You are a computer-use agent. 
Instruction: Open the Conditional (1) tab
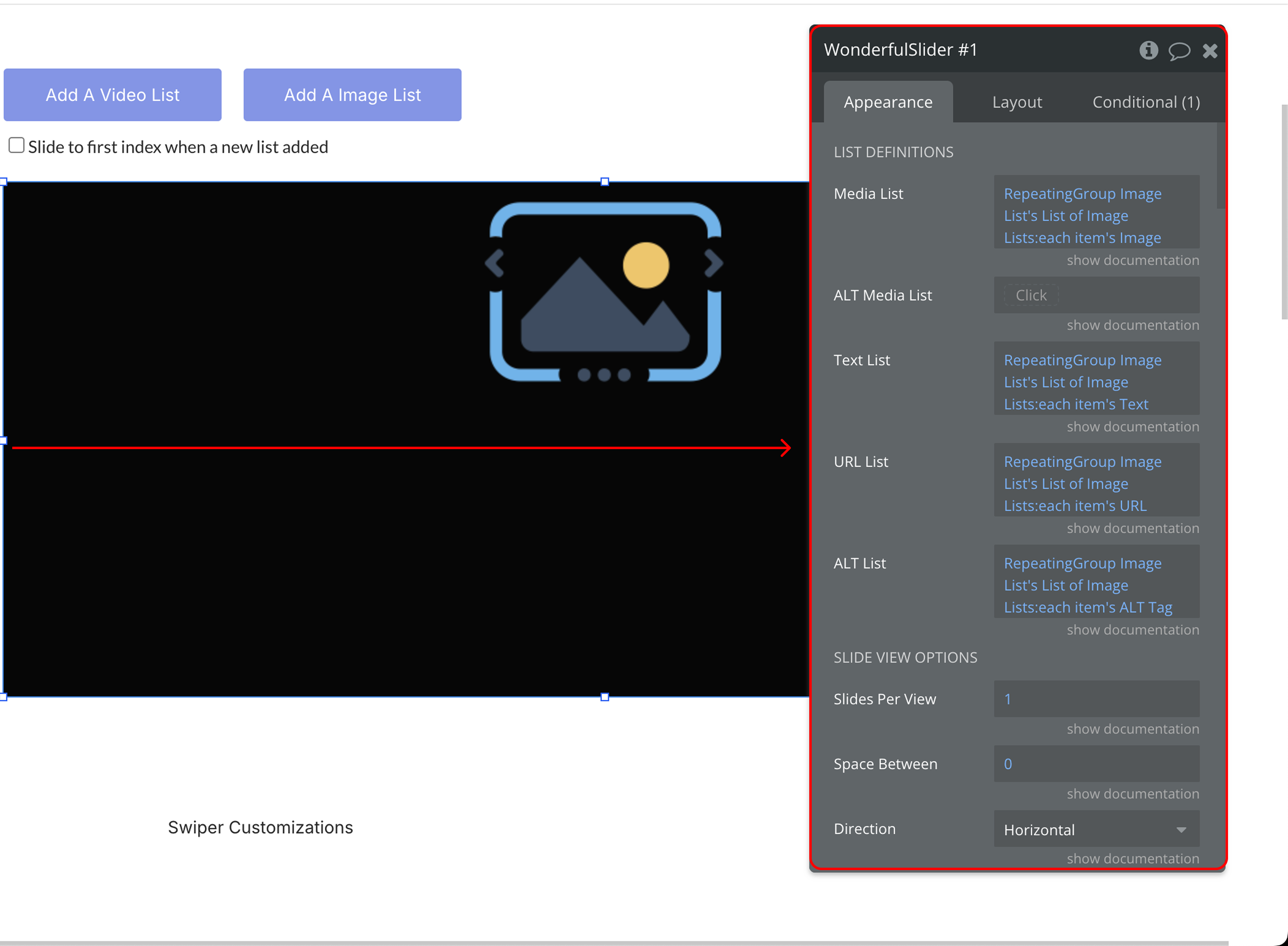pyautogui.click(x=1146, y=102)
